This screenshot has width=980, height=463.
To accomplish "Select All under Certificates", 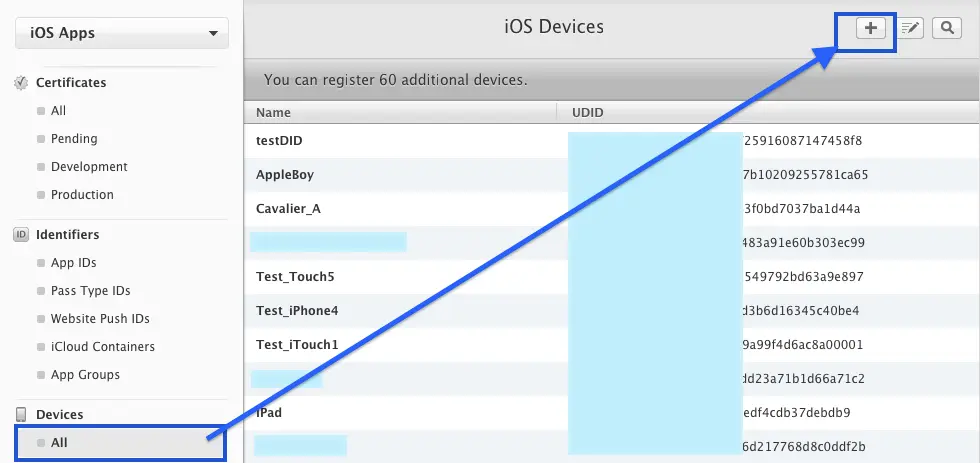I will [x=58, y=111].
